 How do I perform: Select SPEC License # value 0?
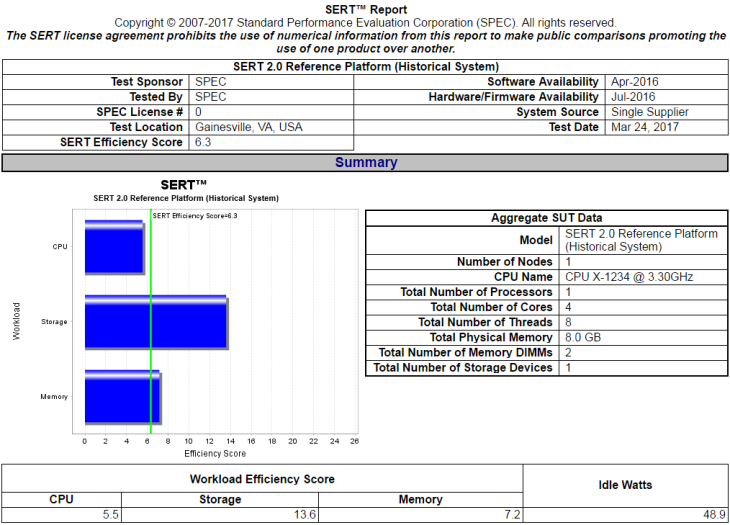tap(198, 112)
